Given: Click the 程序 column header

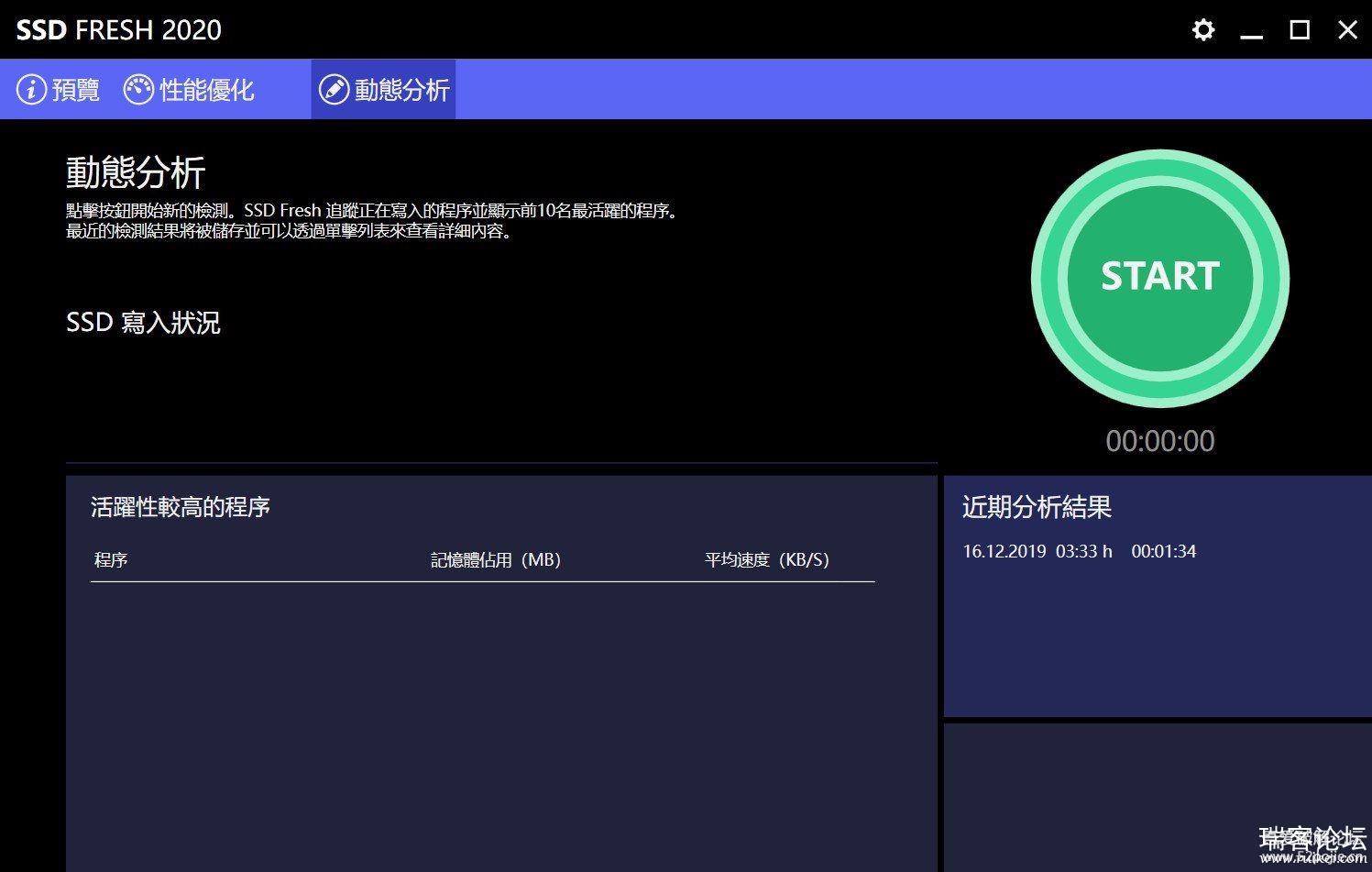Looking at the screenshot, I should point(111,559).
